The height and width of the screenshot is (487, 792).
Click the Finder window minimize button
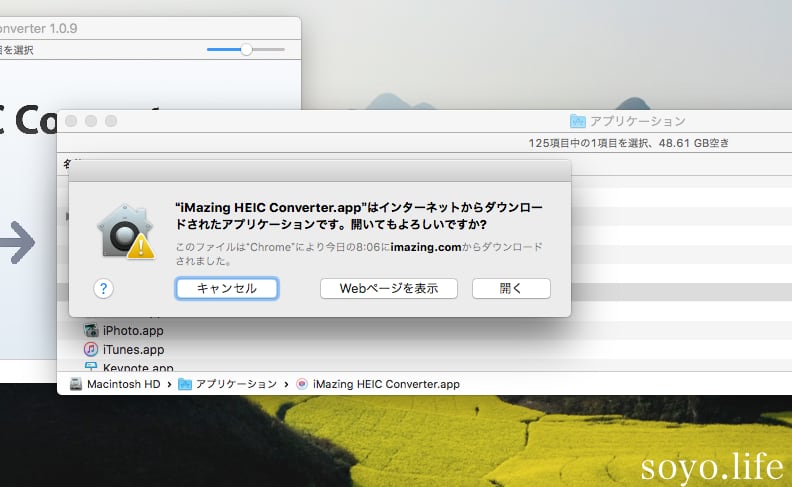click(x=91, y=121)
